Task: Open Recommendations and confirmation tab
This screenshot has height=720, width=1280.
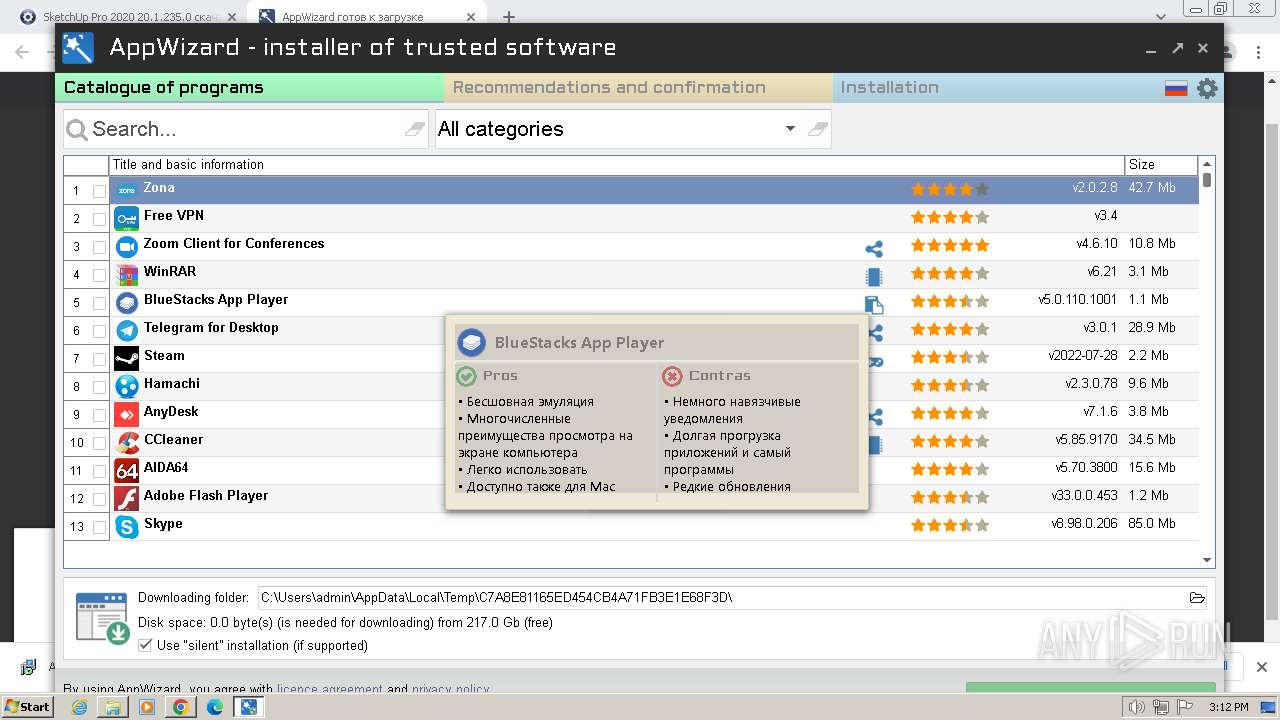Action: coord(638,88)
